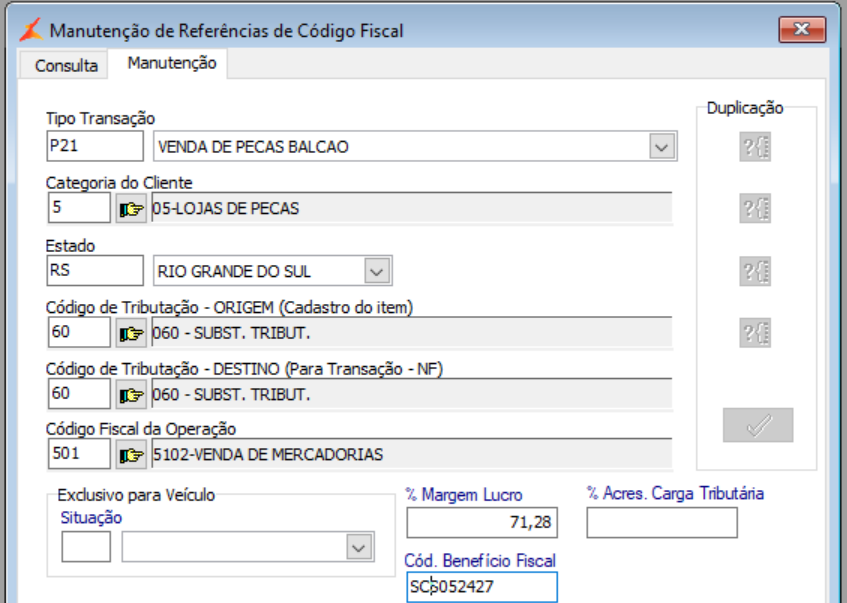Expand the Tipo Transação dropdown
Image resolution: width=847 pixels, height=603 pixels.
(661, 147)
